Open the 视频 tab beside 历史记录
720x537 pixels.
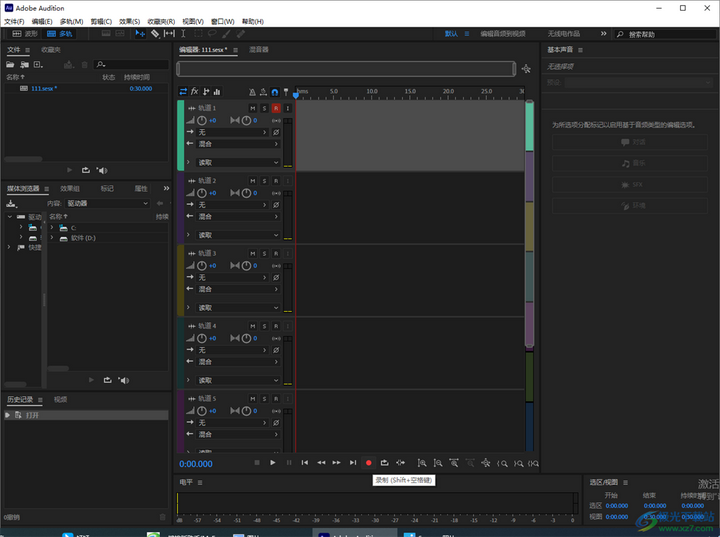(60, 400)
